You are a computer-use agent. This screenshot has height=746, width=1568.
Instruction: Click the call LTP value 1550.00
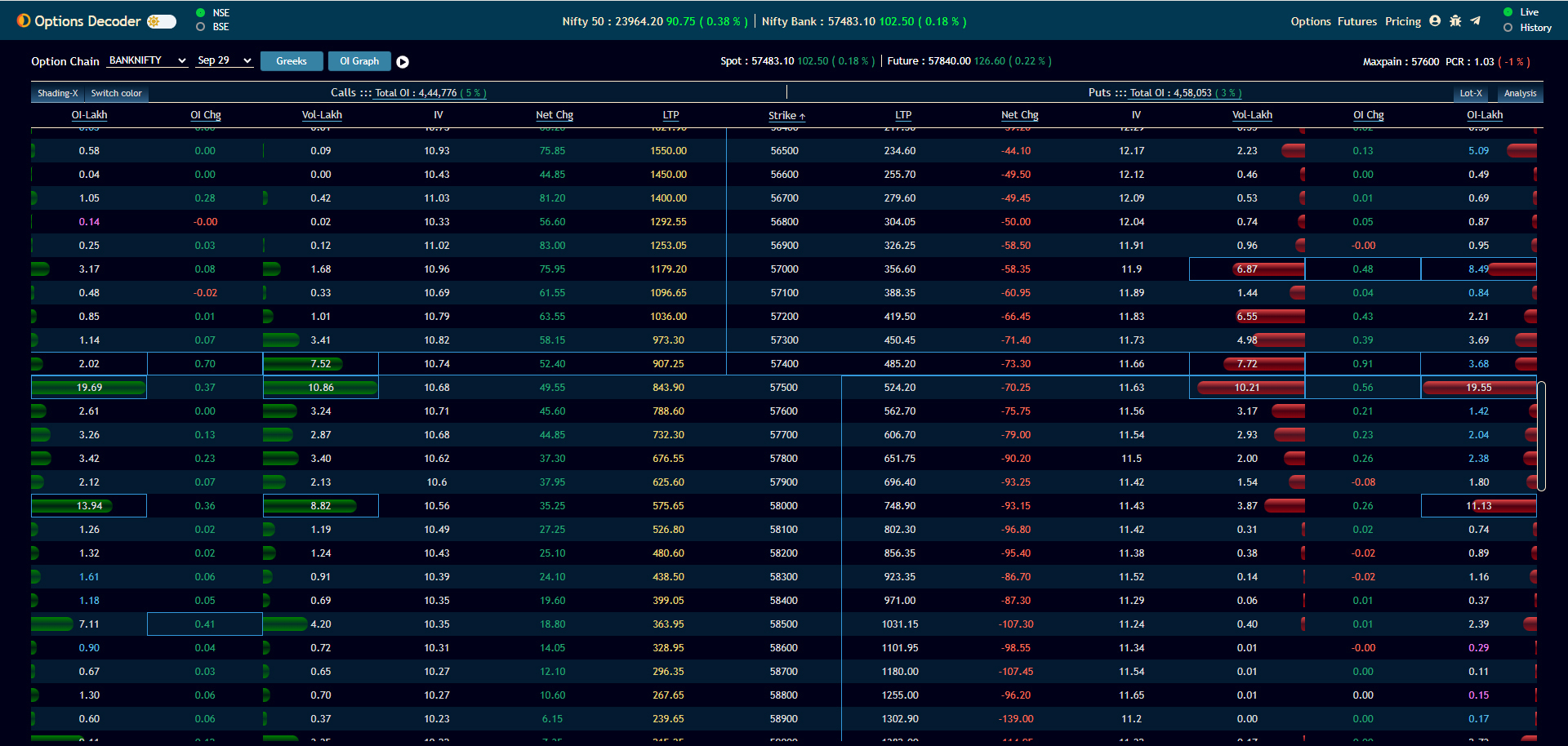(x=668, y=151)
